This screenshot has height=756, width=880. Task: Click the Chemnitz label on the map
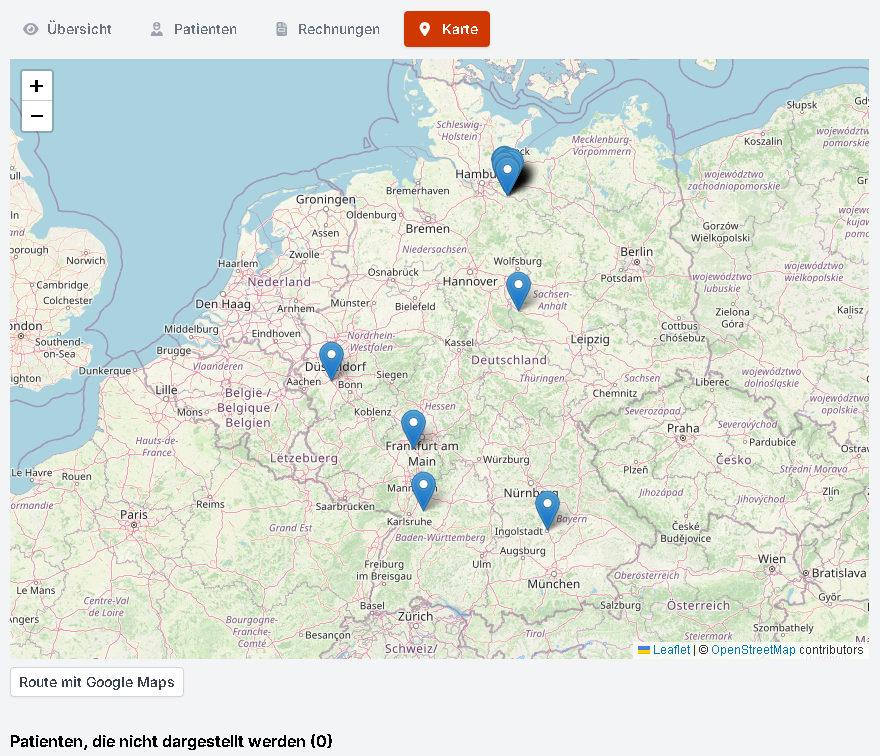point(615,393)
